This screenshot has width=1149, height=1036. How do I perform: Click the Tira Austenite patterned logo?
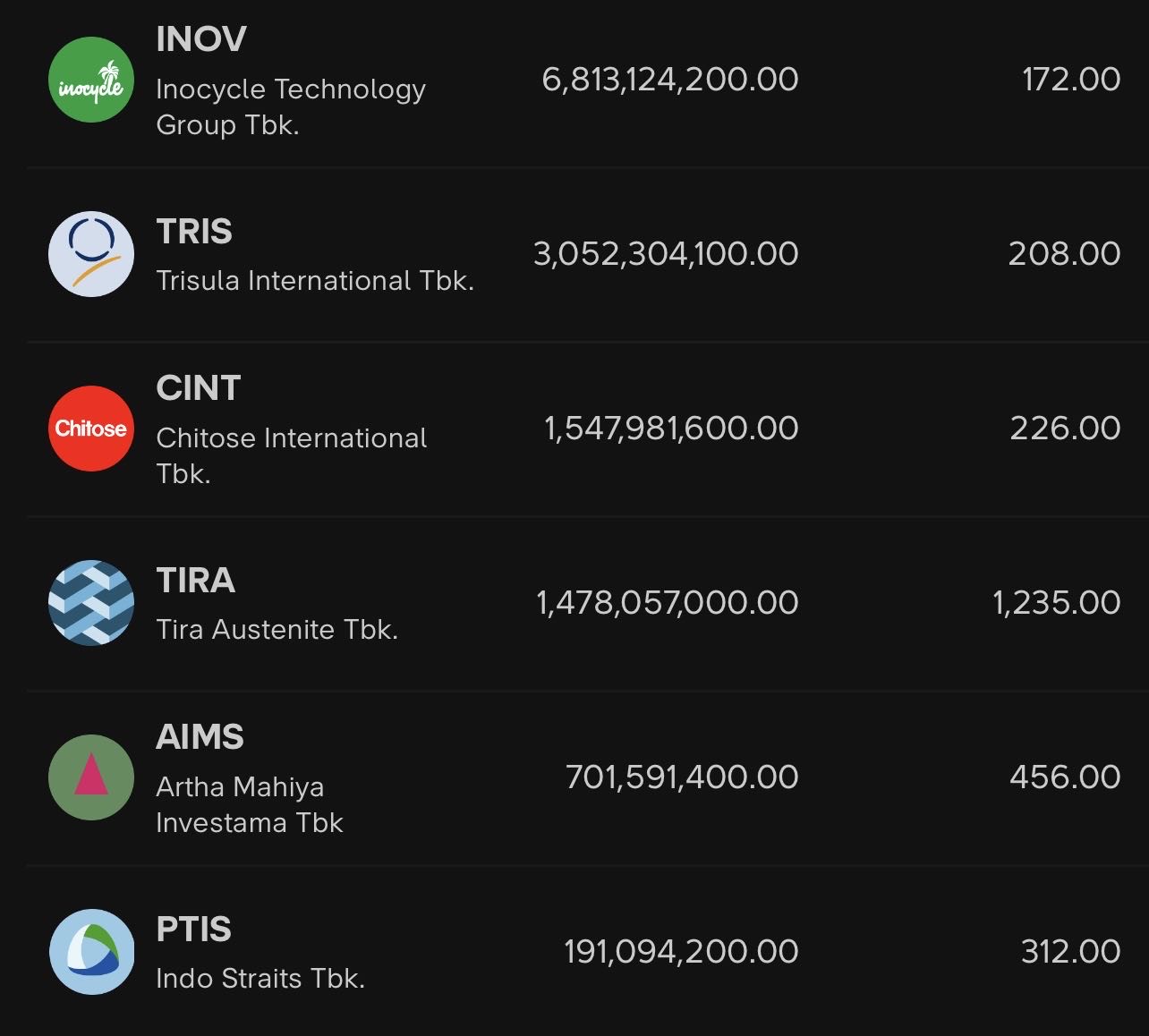pos(91,603)
